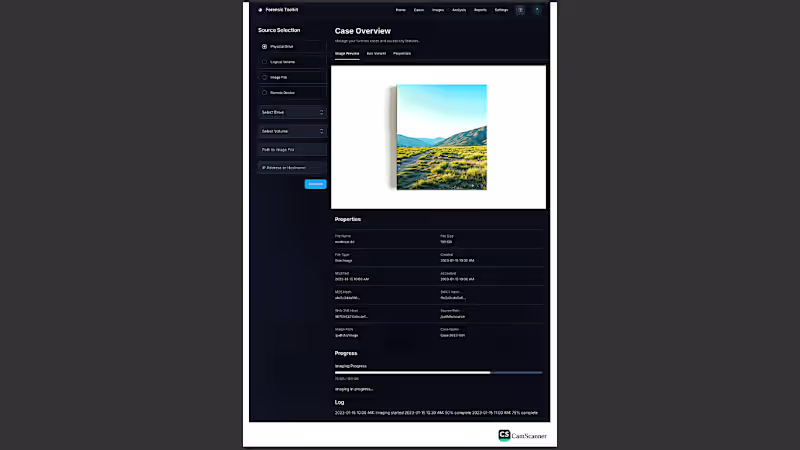Open Images in top navigation
Viewport: 800px width, 450px height.
point(438,10)
